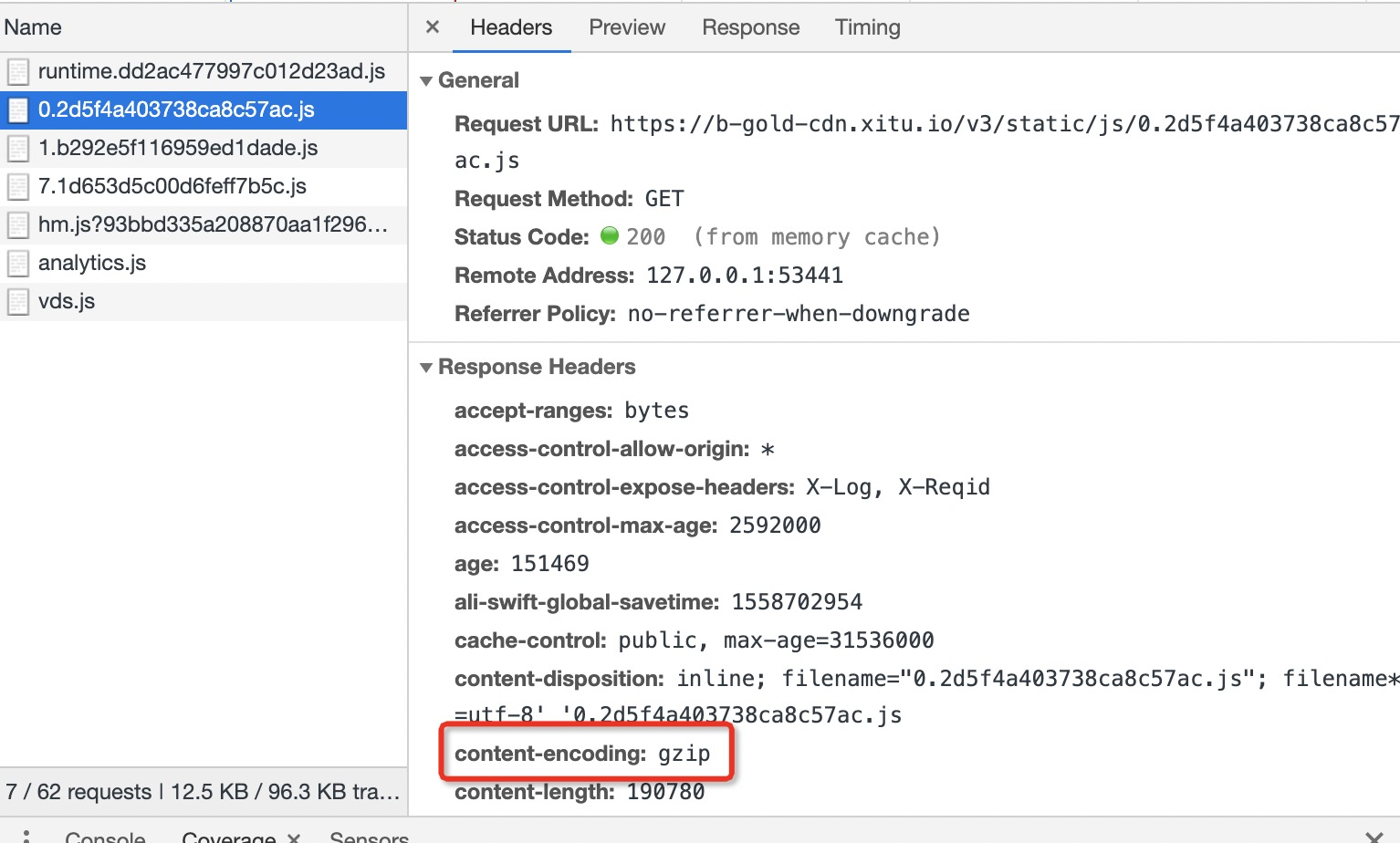Click the Name column header
Image resolution: width=1400 pixels, height=843 pixels.
coord(33,27)
